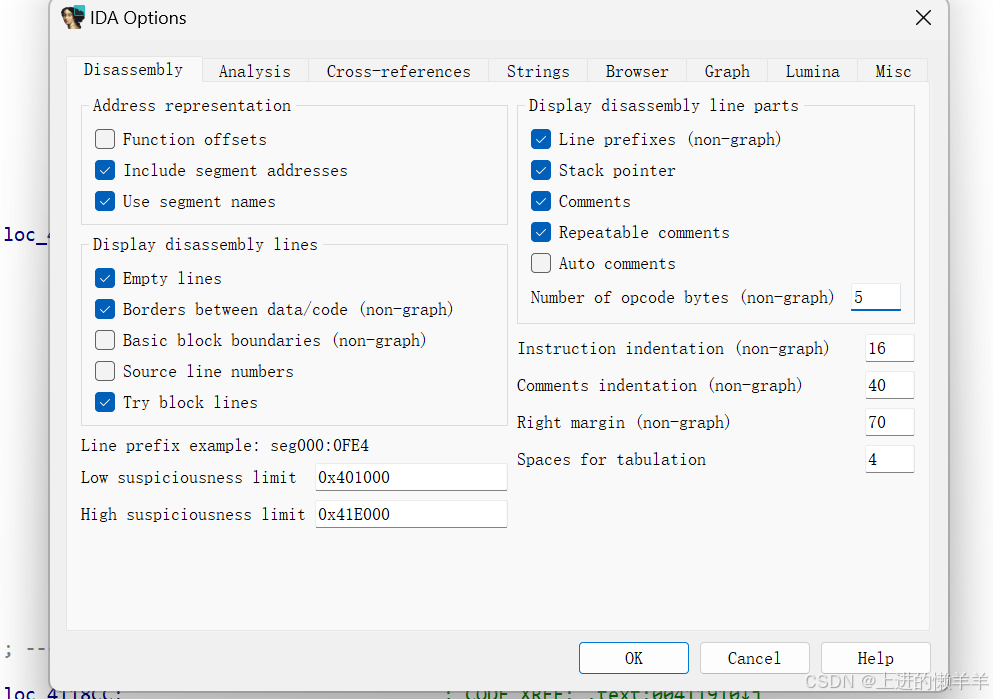Viewport: 993px width, 699px height.
Task: Uncheck the Comments checkbox
Action: tap(541, 201)
